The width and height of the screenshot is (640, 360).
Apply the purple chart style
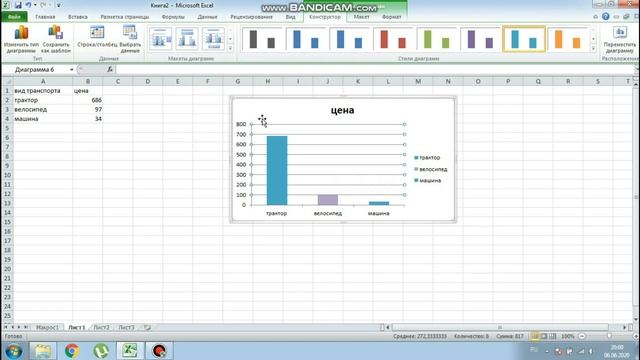[x=480, y=39]
